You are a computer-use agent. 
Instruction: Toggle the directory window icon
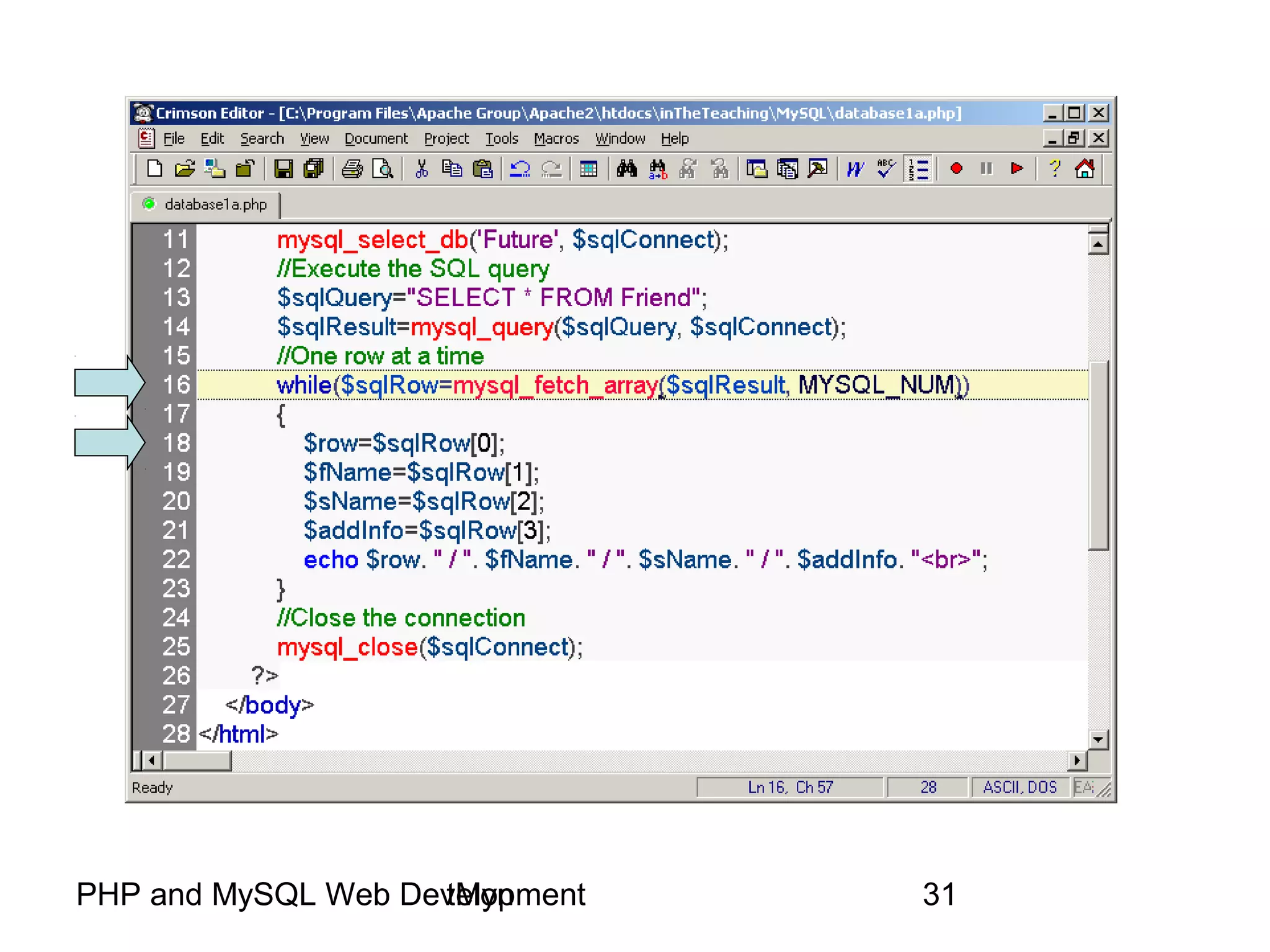click(x=757, y=169)
